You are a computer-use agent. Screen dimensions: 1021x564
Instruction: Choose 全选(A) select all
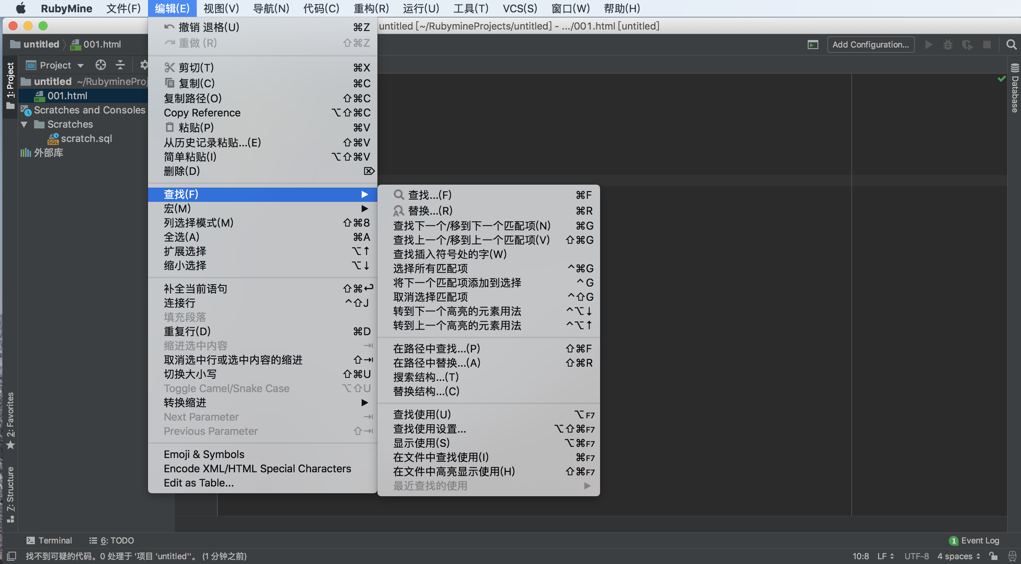pos(262,237)
